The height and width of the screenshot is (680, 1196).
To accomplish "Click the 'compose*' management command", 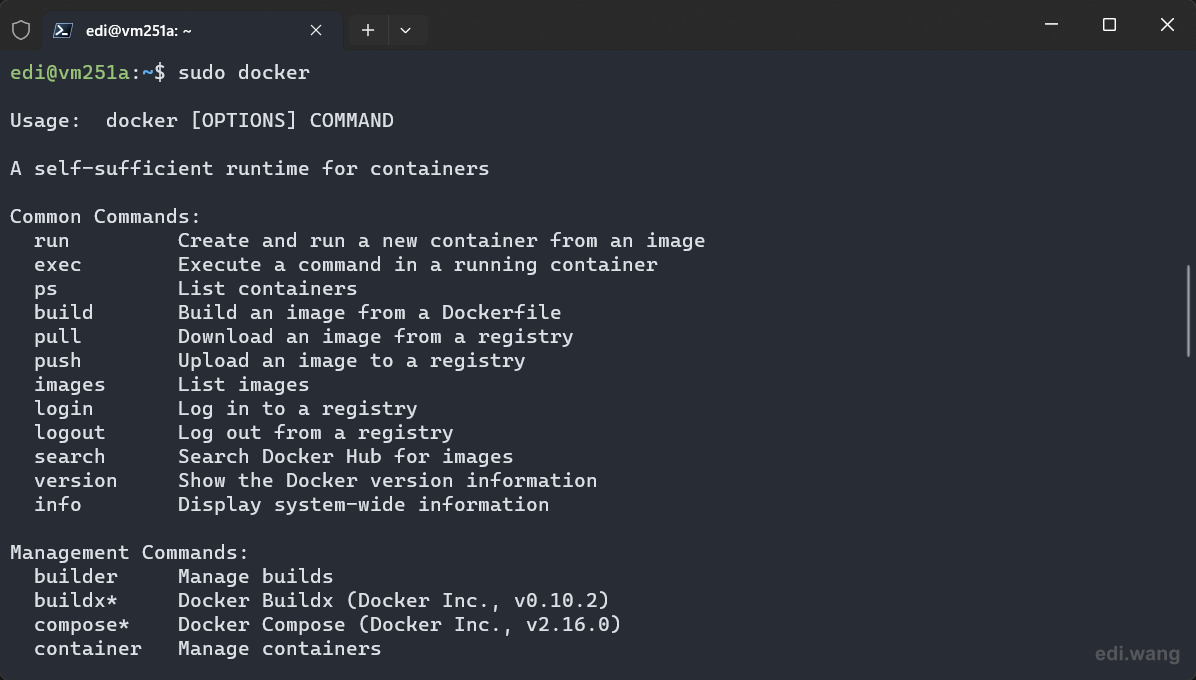I will coord(82,625).
